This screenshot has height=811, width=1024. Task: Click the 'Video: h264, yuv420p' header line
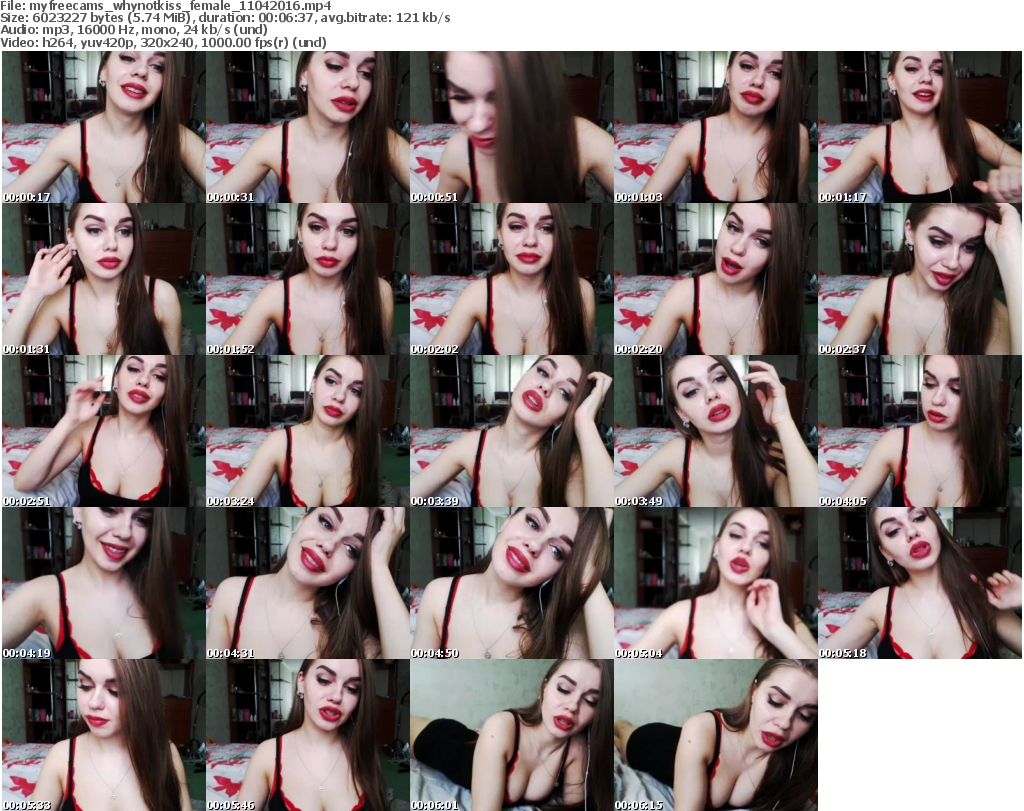coord(163,42)
